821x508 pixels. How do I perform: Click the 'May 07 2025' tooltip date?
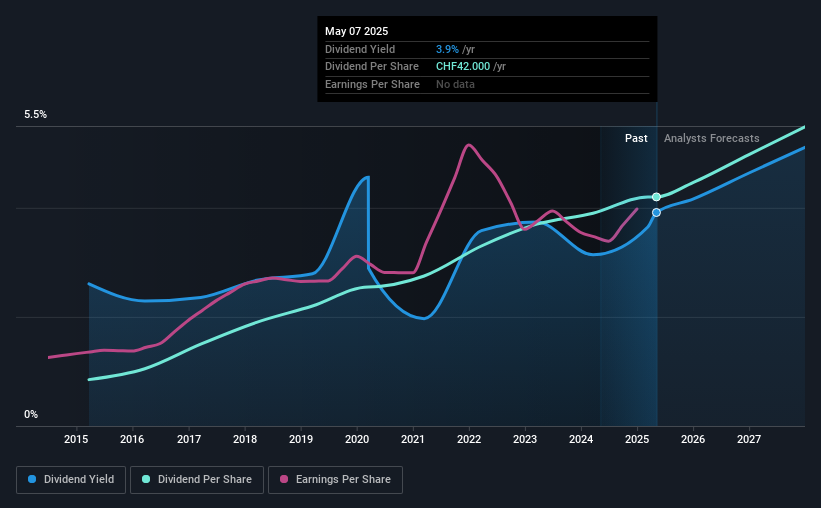(x=357, y=31)
